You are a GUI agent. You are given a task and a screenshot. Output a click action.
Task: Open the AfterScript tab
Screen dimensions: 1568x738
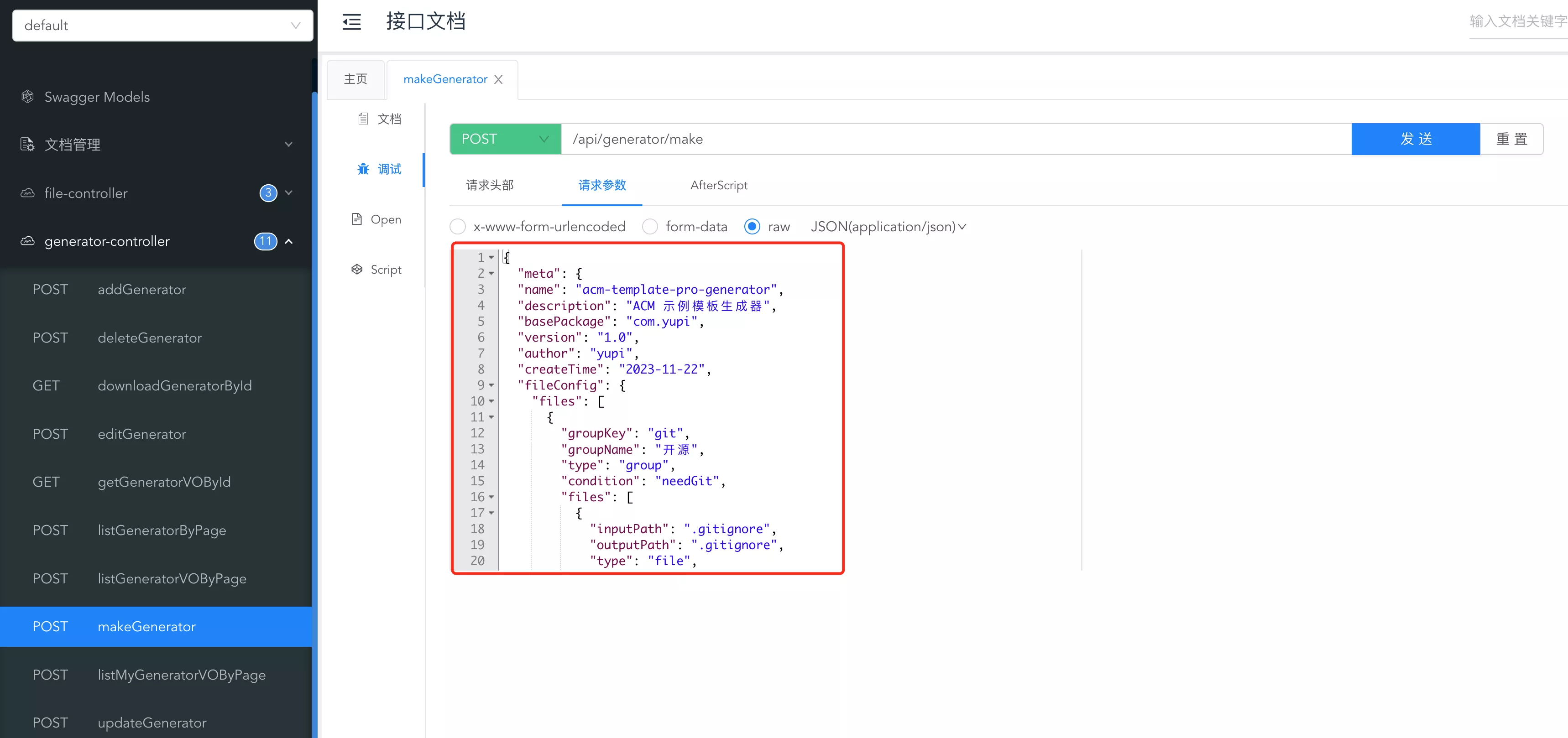point(719,185)
